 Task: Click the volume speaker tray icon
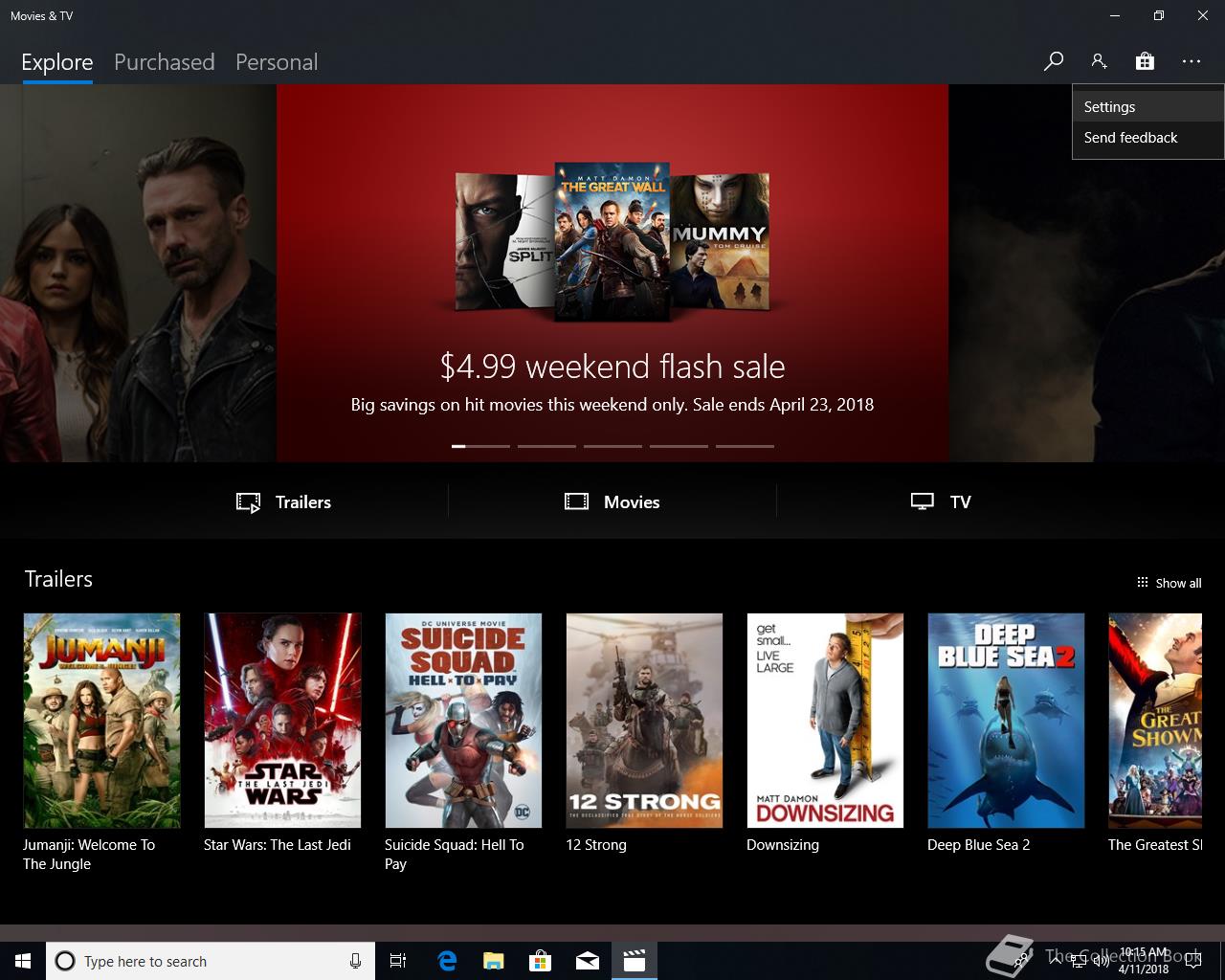coord(1101,961)
